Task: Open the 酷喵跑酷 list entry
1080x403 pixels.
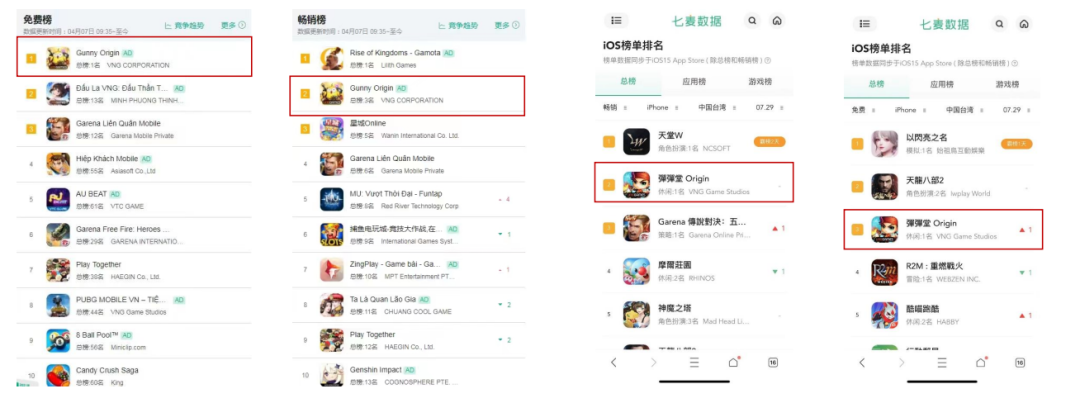Action: click(944, 316)
